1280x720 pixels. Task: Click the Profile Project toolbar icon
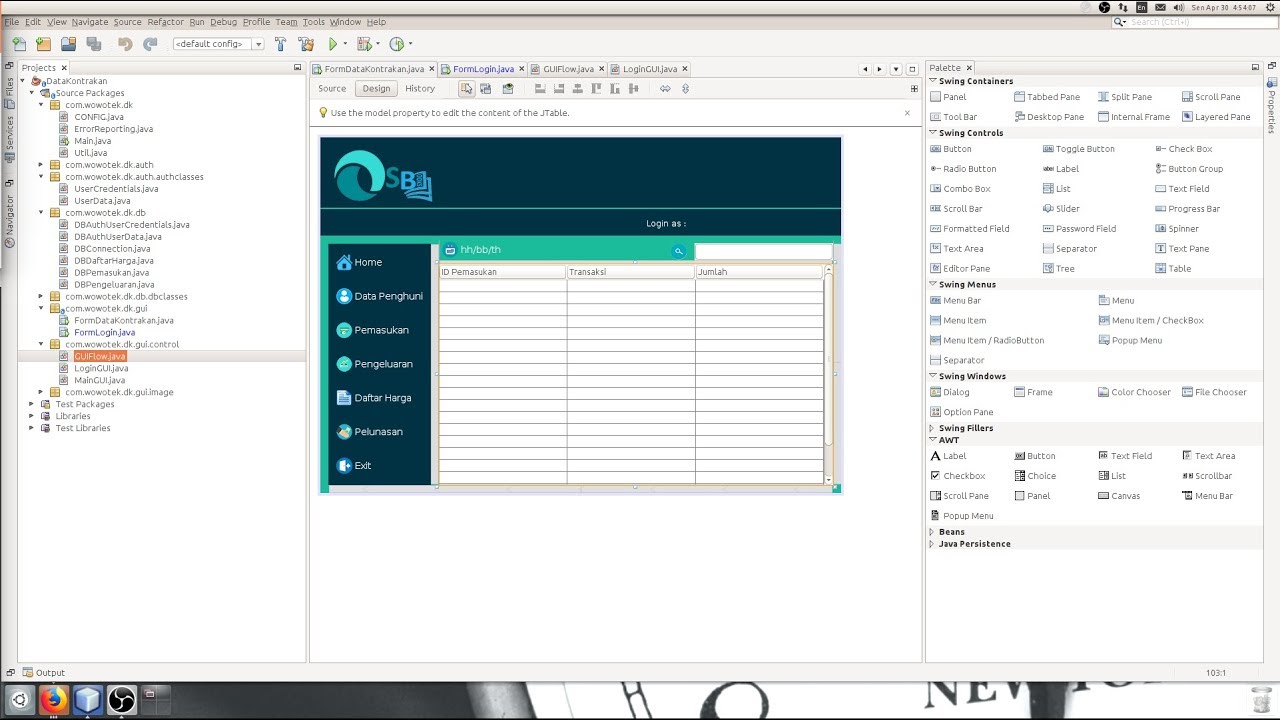point(397,44)
